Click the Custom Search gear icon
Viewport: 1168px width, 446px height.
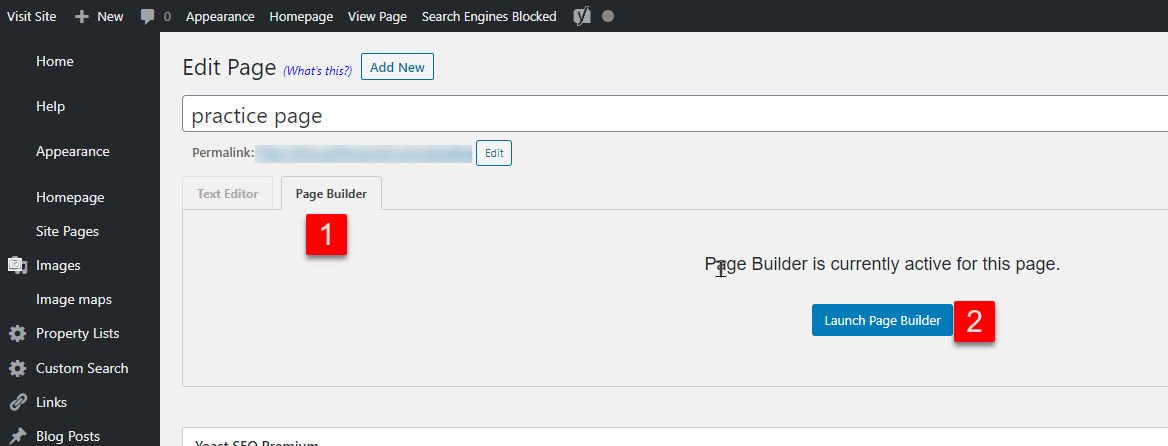click(17, 368)
